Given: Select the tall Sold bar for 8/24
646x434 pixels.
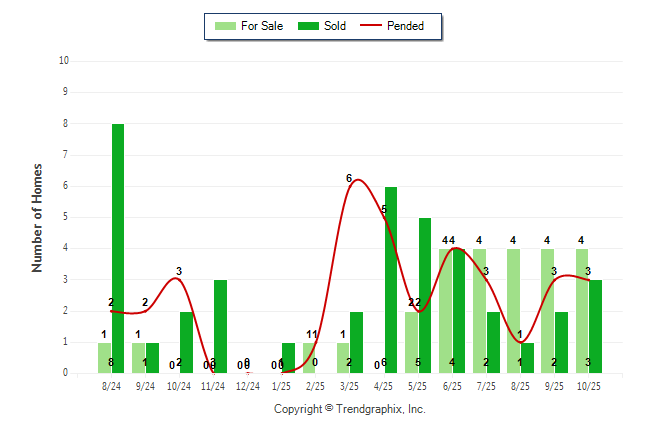Looking at the screenshot, I should pos(118,248).
